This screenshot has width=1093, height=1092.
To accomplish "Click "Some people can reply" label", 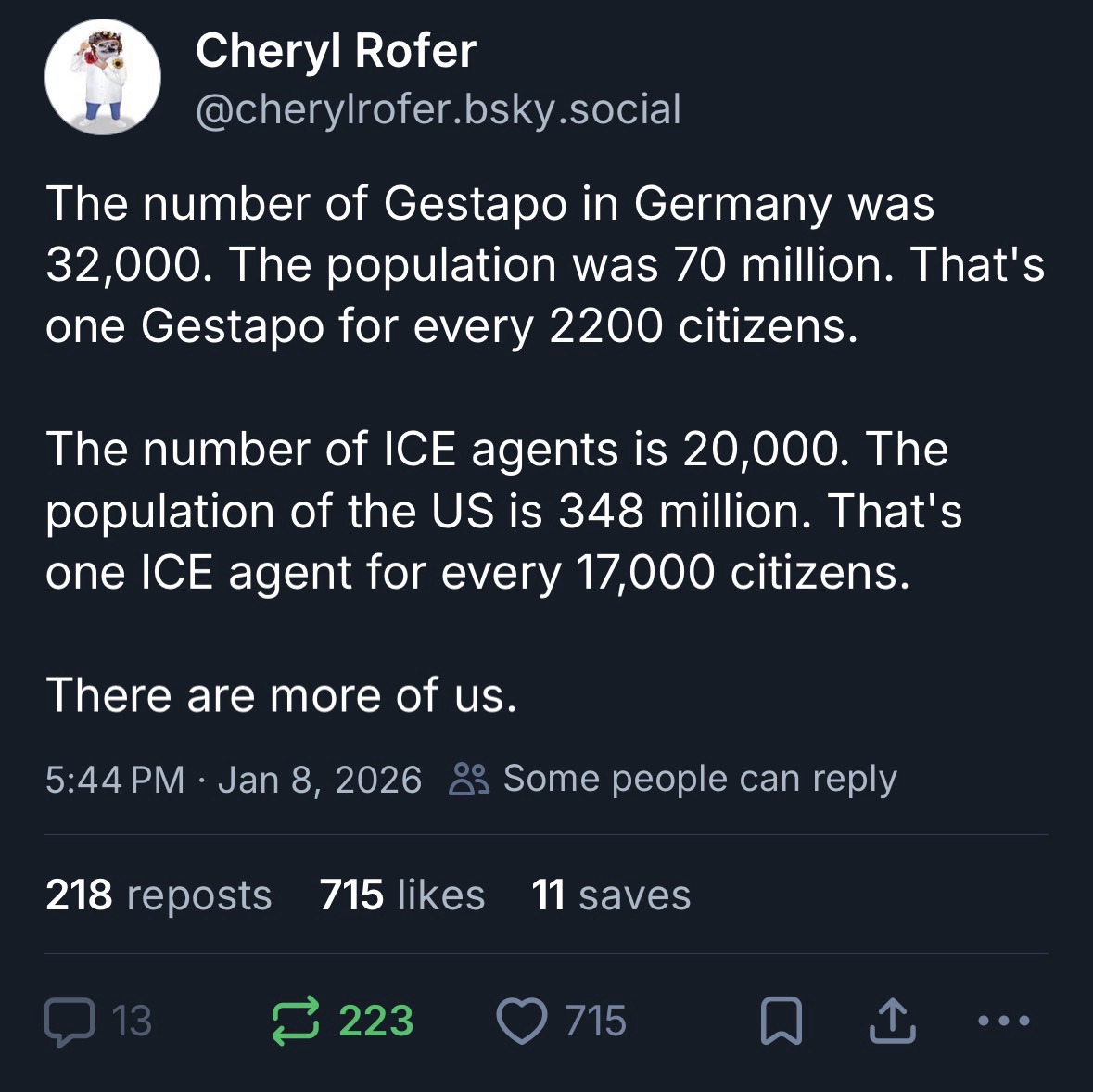I will (700, 780).
